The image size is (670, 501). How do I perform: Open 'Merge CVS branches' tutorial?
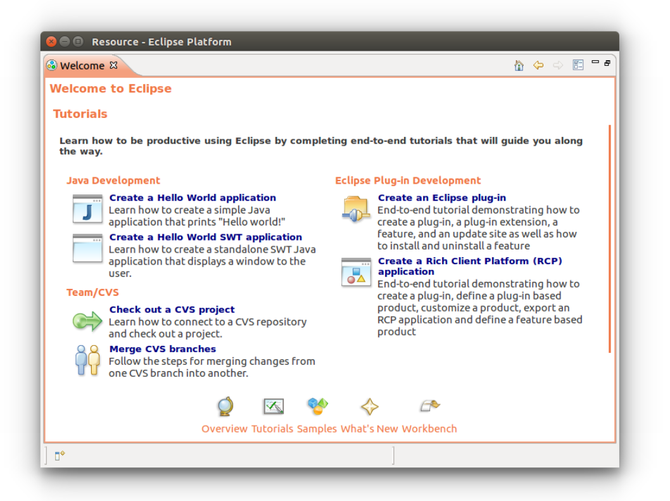pyautogui.click(x=162, y=349)
